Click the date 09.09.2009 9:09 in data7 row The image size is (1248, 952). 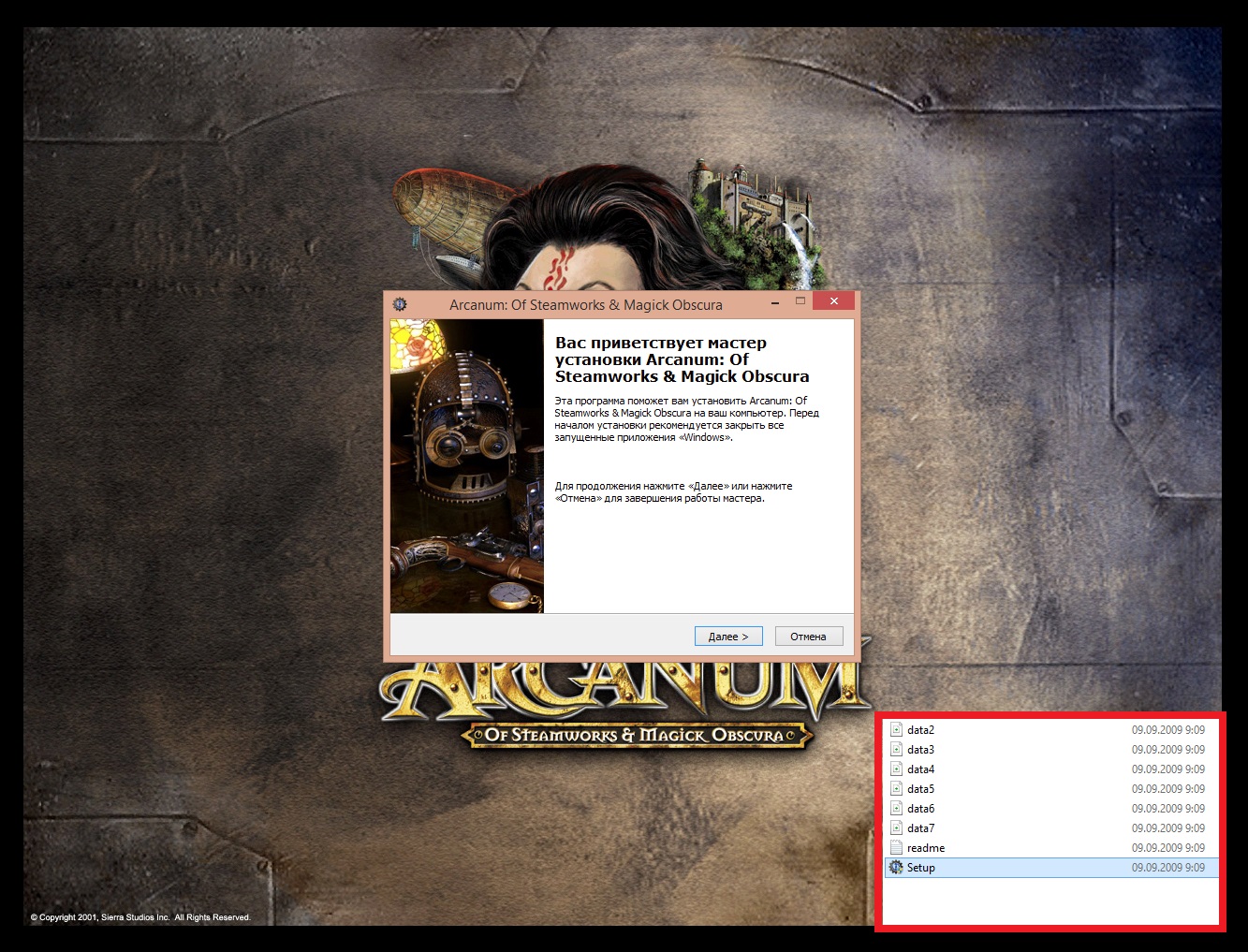point(1168,828)
